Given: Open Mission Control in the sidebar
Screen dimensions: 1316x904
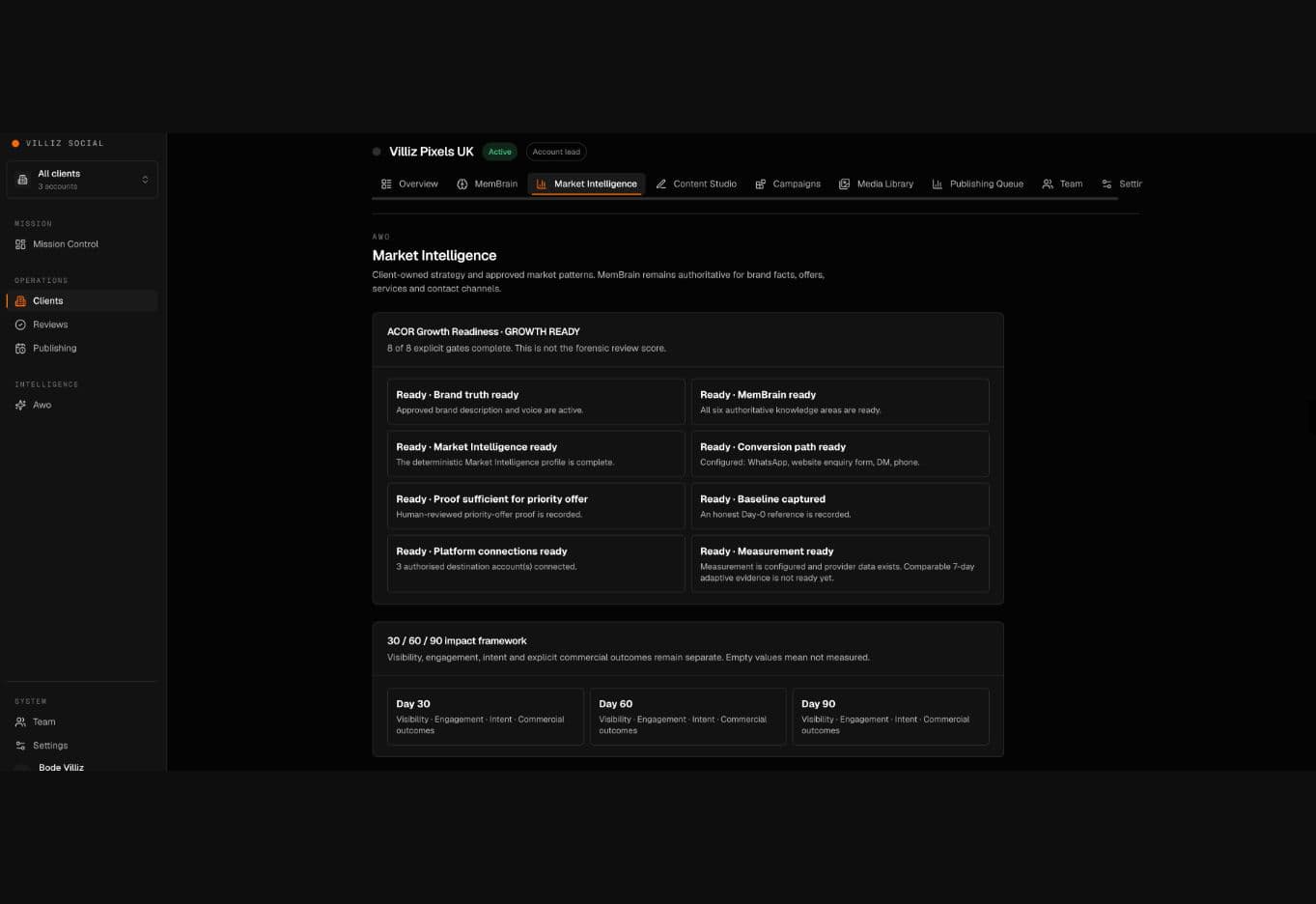Looking at the screenshot, I should pyautogui.click(x=82, y=244).
